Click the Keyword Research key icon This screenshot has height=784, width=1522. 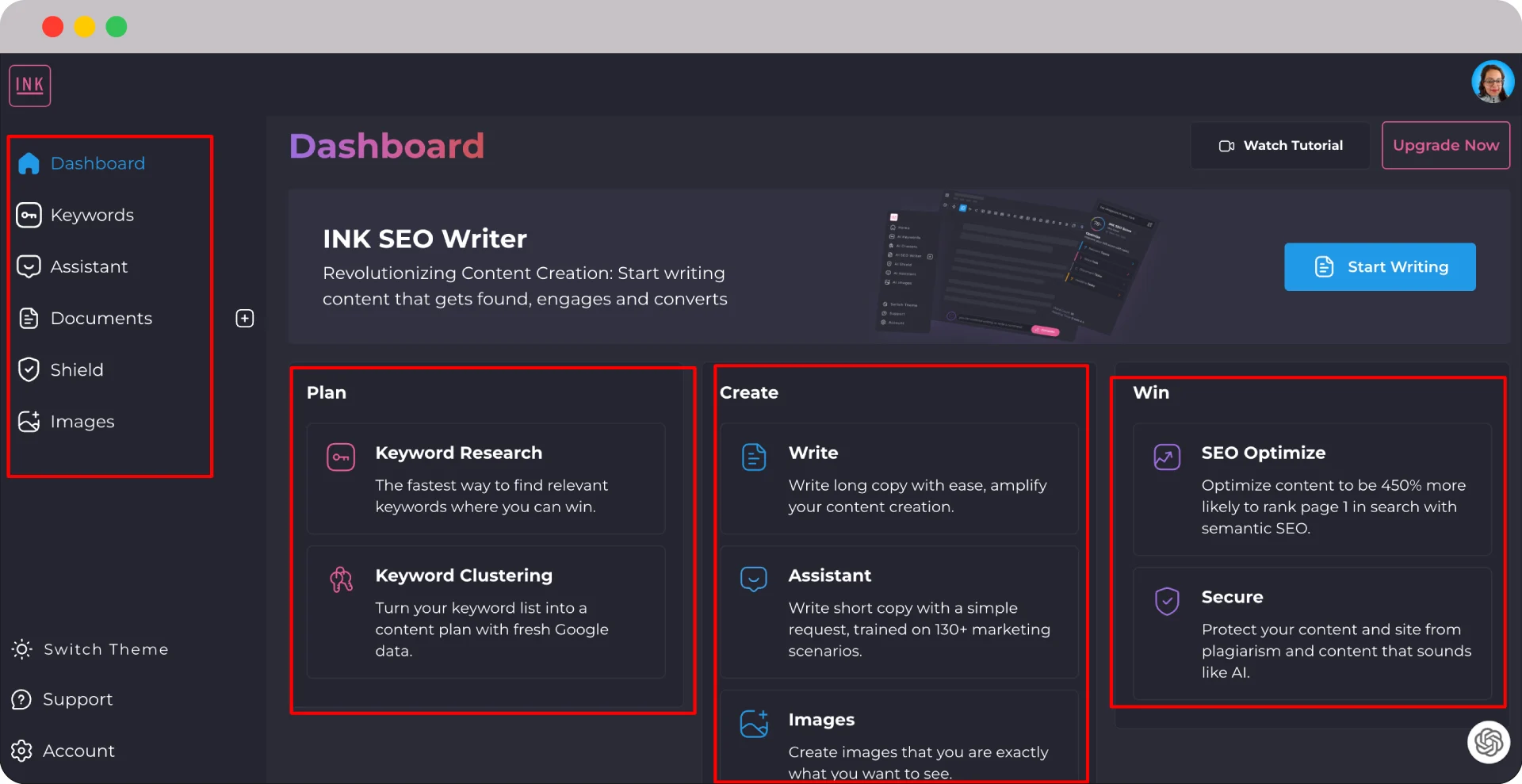(341, 457)
